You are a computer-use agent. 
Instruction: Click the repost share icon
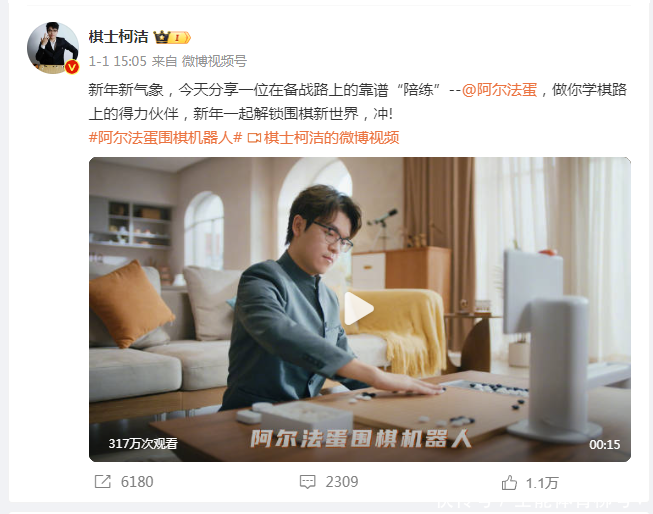[103, 482]
